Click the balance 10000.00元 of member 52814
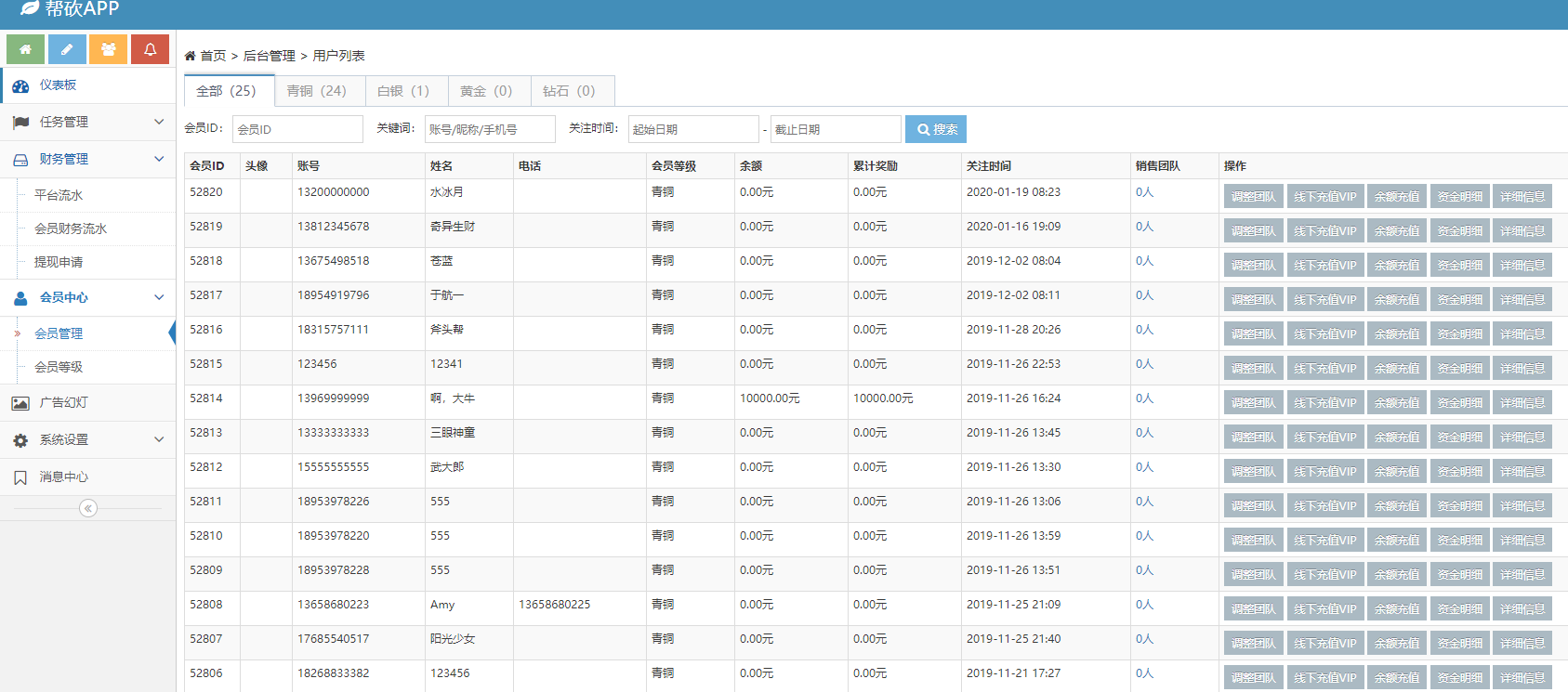This screenshot has height=692, width=1568. pyautogui.click(x=770, y=398)
